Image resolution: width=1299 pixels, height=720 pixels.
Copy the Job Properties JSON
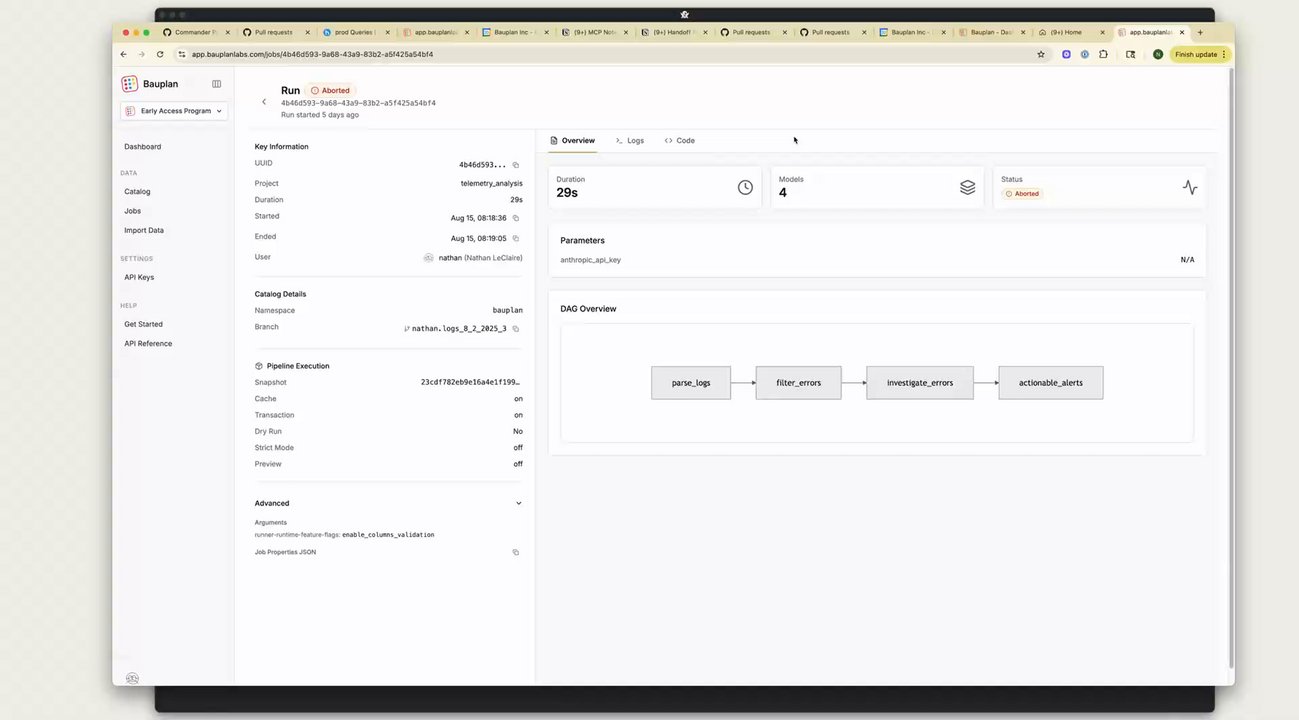pyautogui.click(x=516, y=552)
